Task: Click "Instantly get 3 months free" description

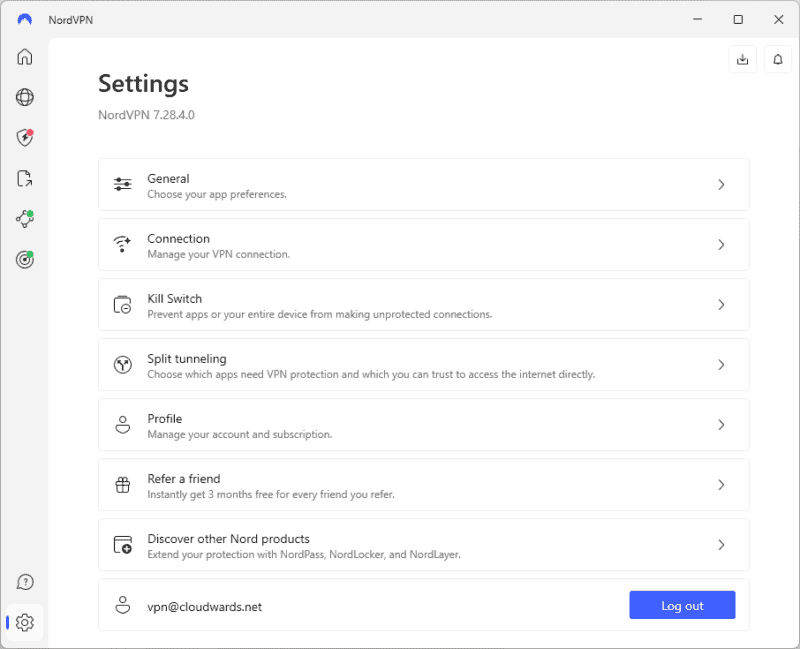Action: [x=271, y=494]
